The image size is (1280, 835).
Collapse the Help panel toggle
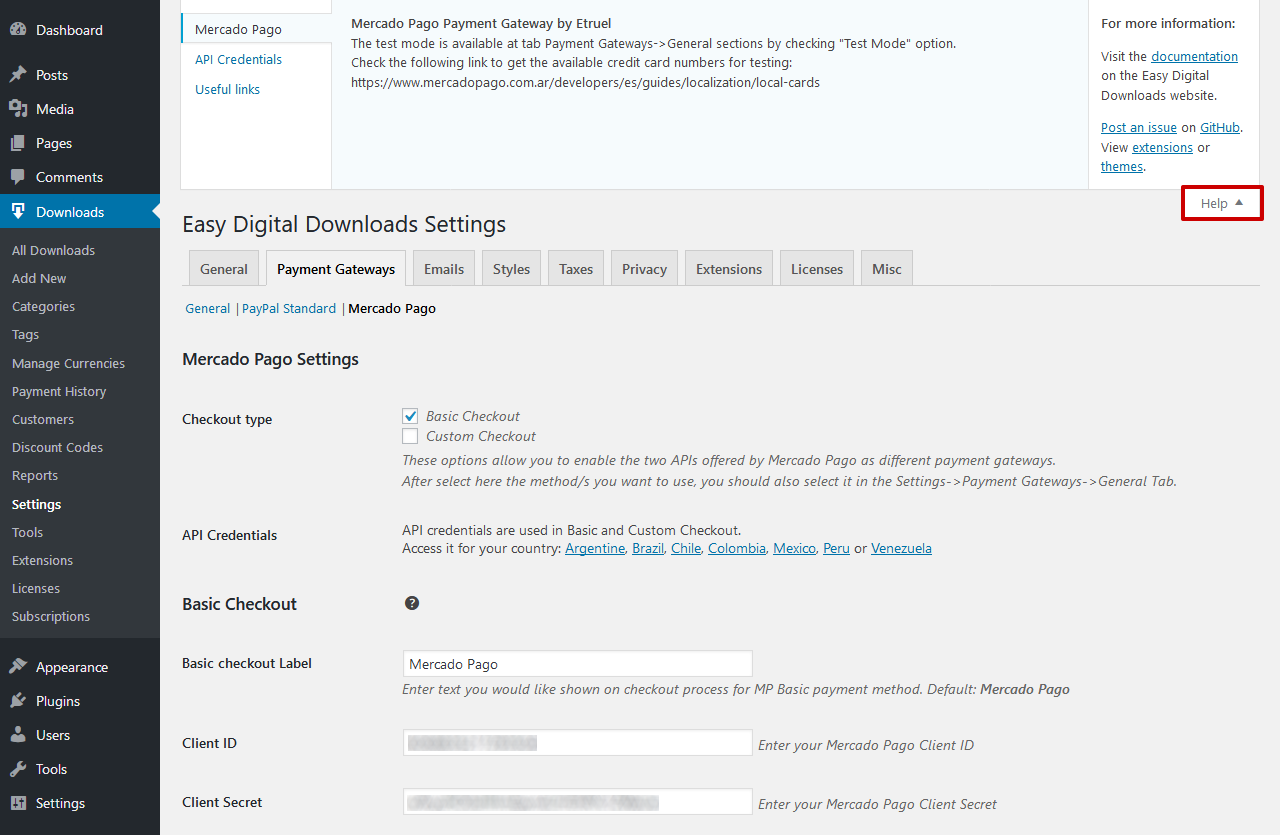(1222, 203)
